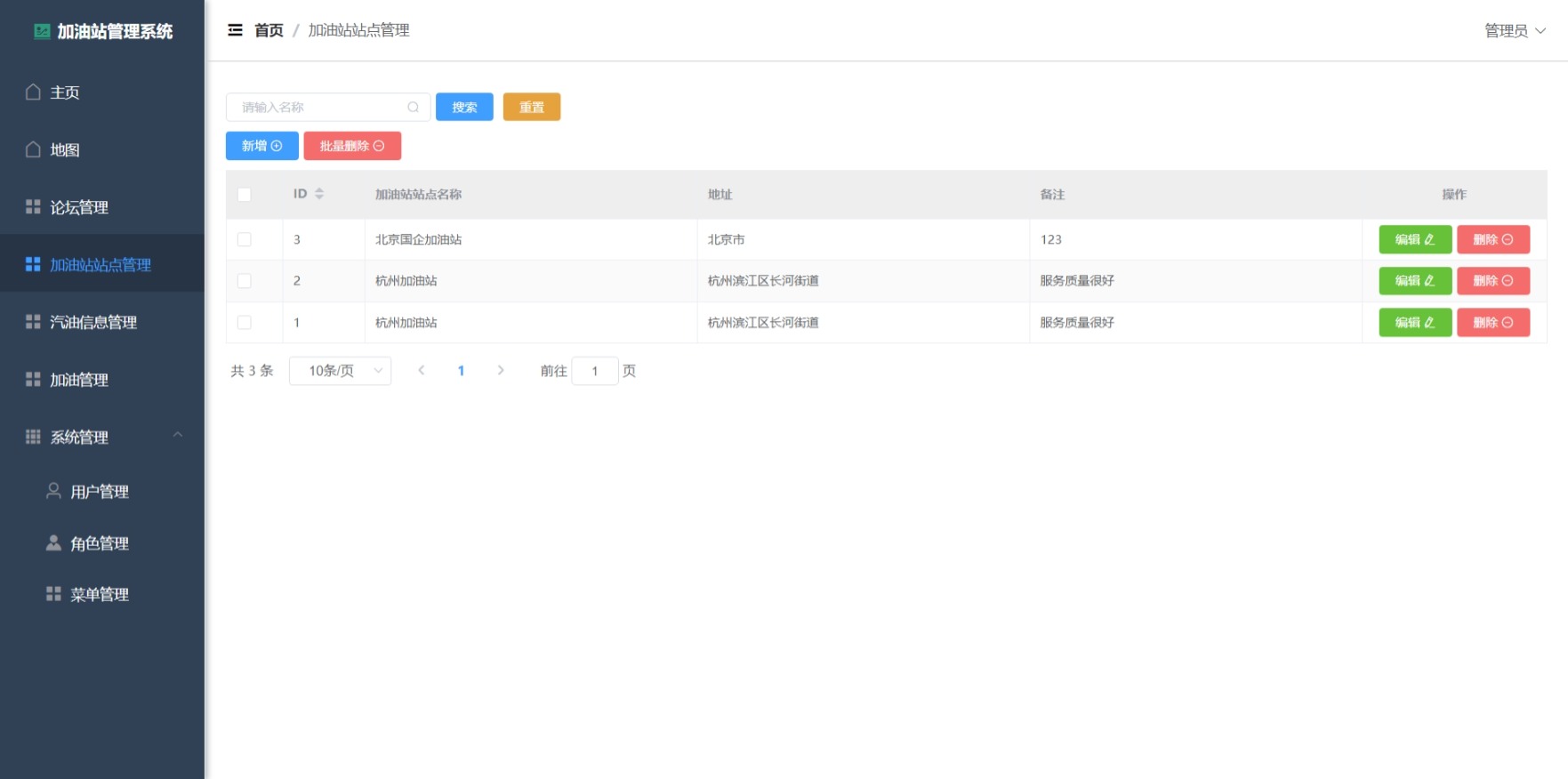Delete the 北京国企加油站 row

click(x=1493, y=240)
